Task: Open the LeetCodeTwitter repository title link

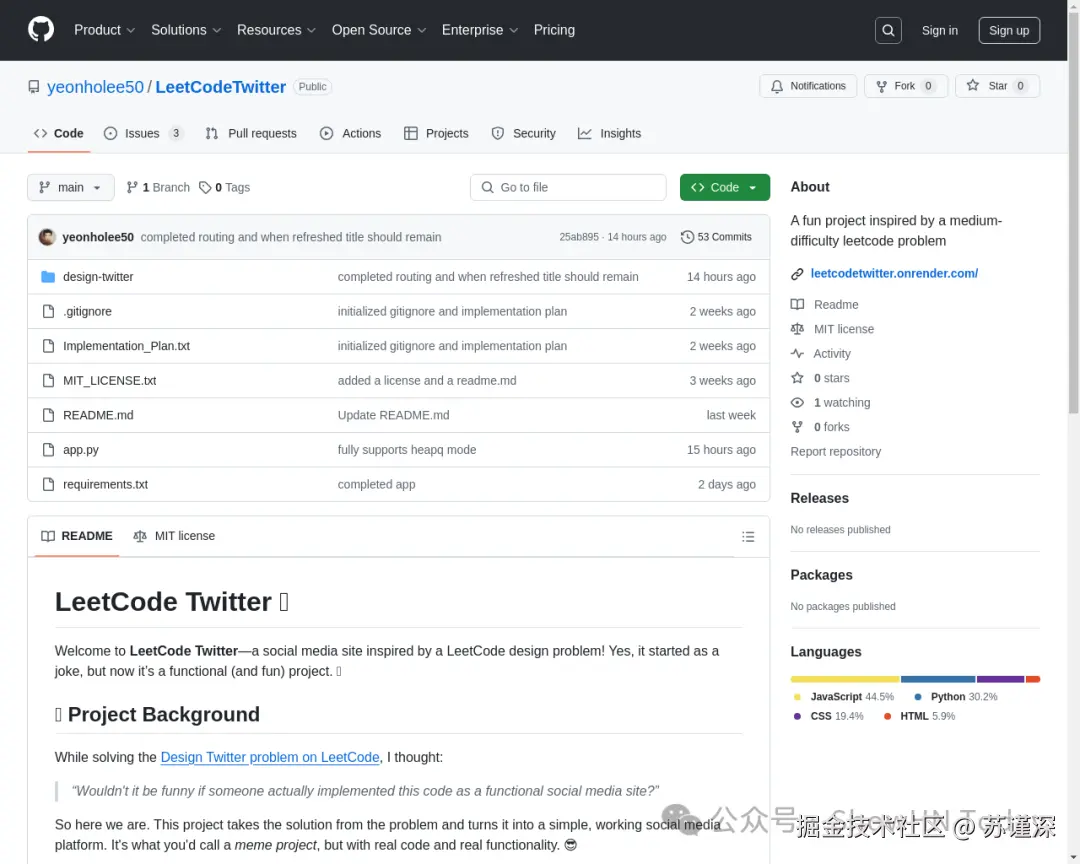Action: coord(220,87)
